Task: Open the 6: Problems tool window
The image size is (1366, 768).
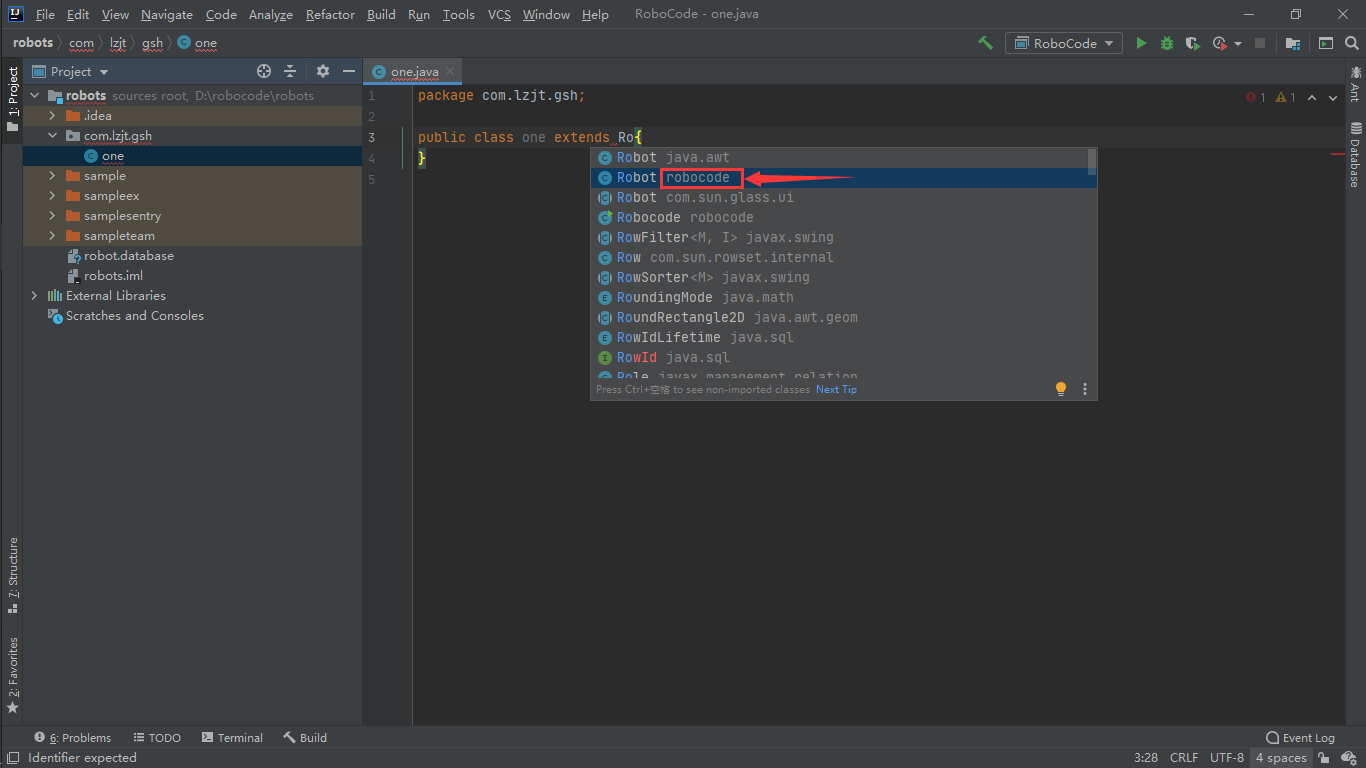Action: pyautogui.click(x=73, y=738)
